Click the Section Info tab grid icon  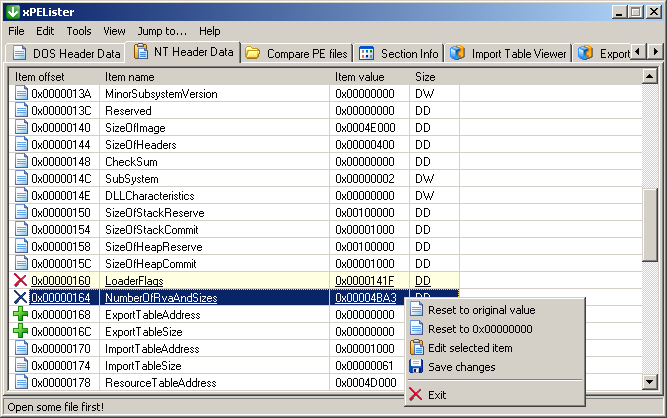click(367, 53)
